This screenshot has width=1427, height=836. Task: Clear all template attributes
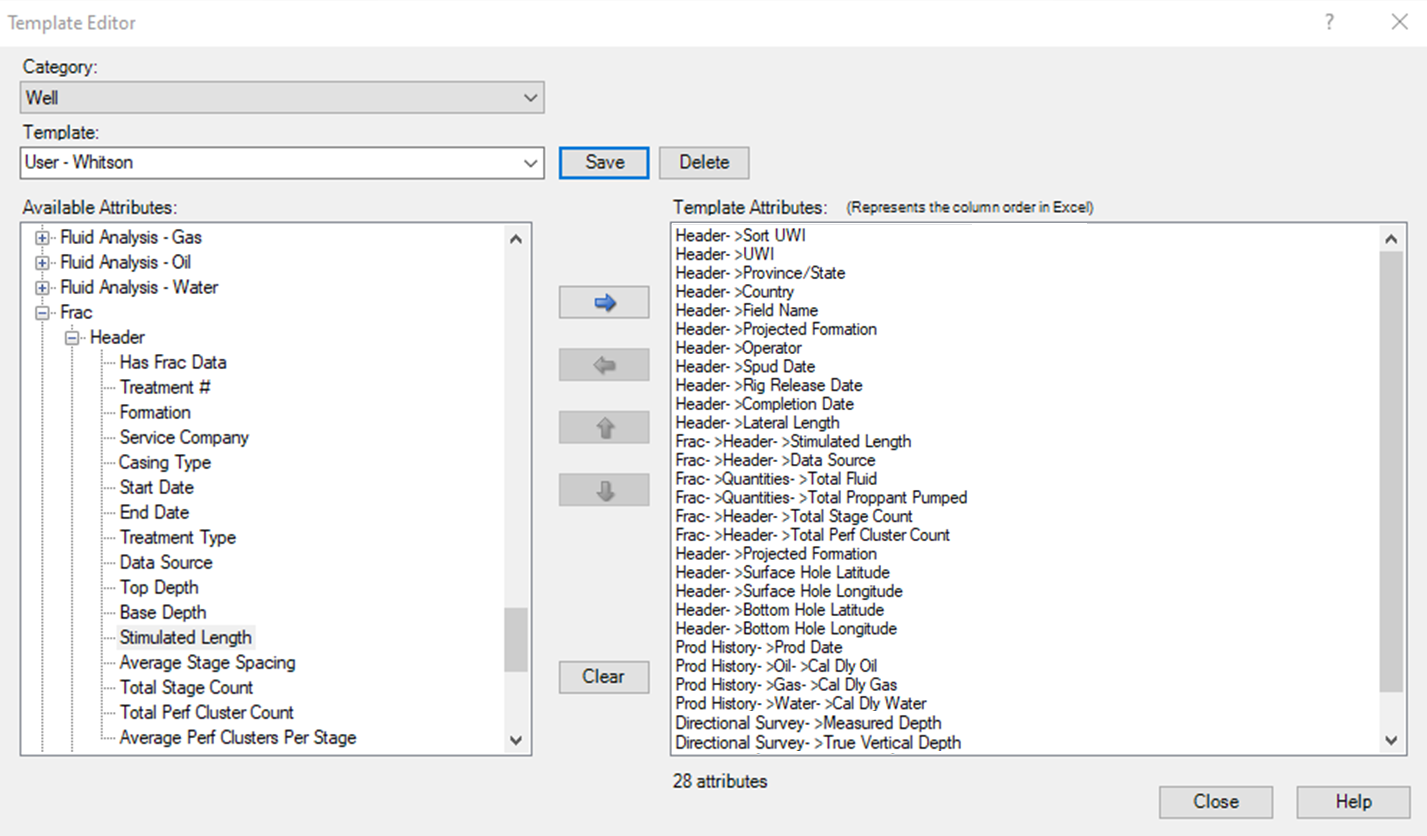click(602, 677)
